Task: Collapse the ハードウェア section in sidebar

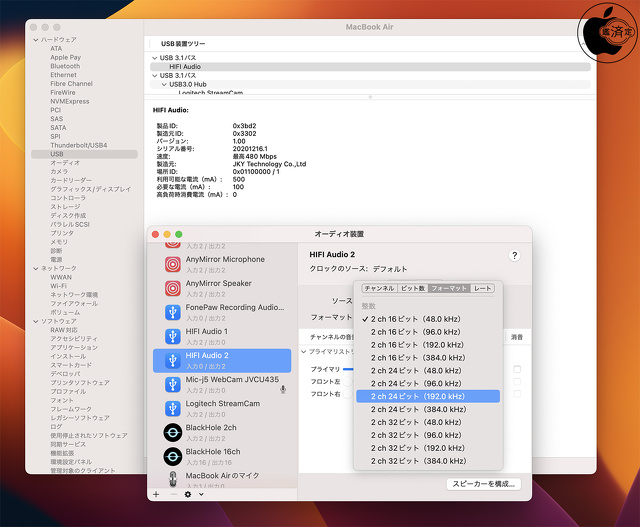Action: [x=36, y=39]
